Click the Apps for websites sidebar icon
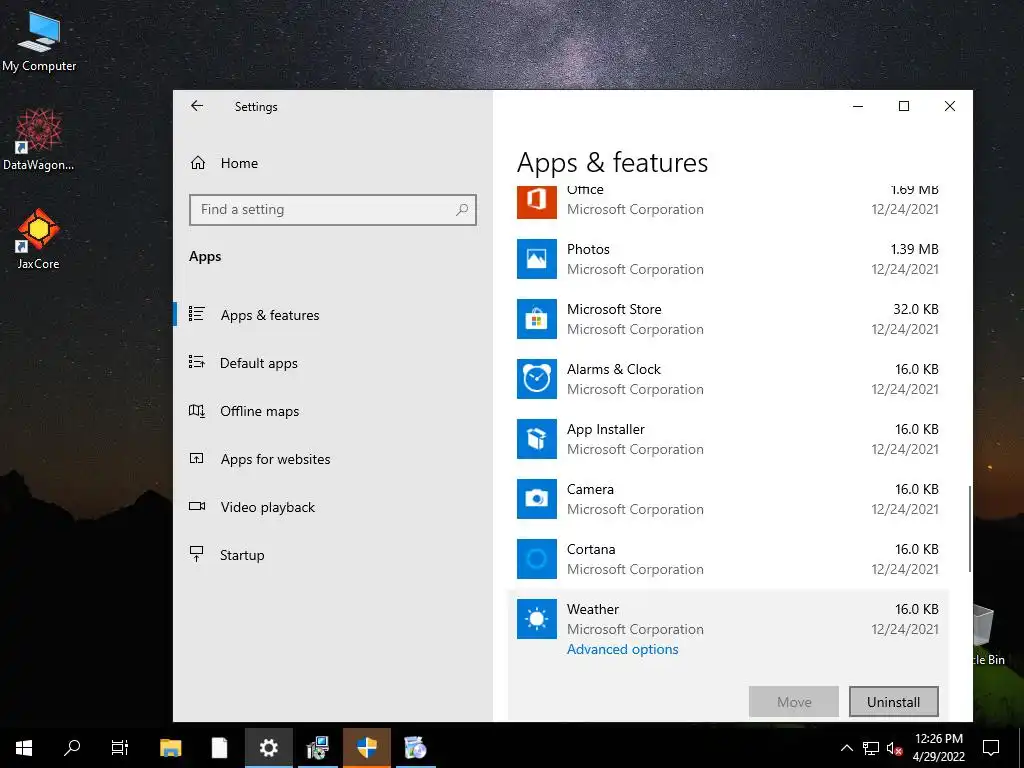 [197, 458]
